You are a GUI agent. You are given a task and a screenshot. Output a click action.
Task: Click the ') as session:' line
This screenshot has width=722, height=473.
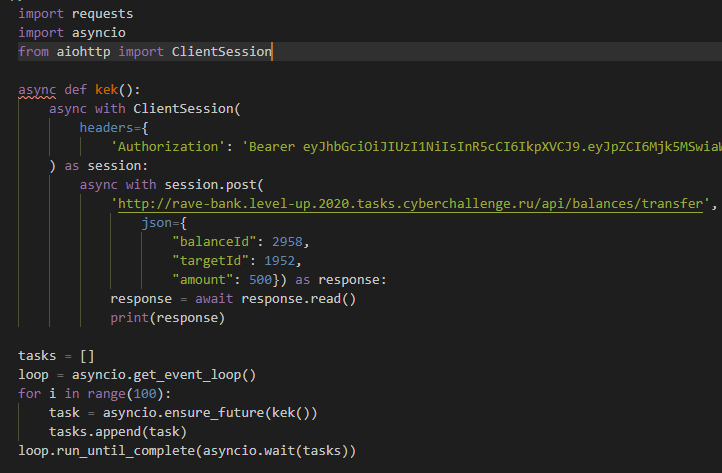99,166
